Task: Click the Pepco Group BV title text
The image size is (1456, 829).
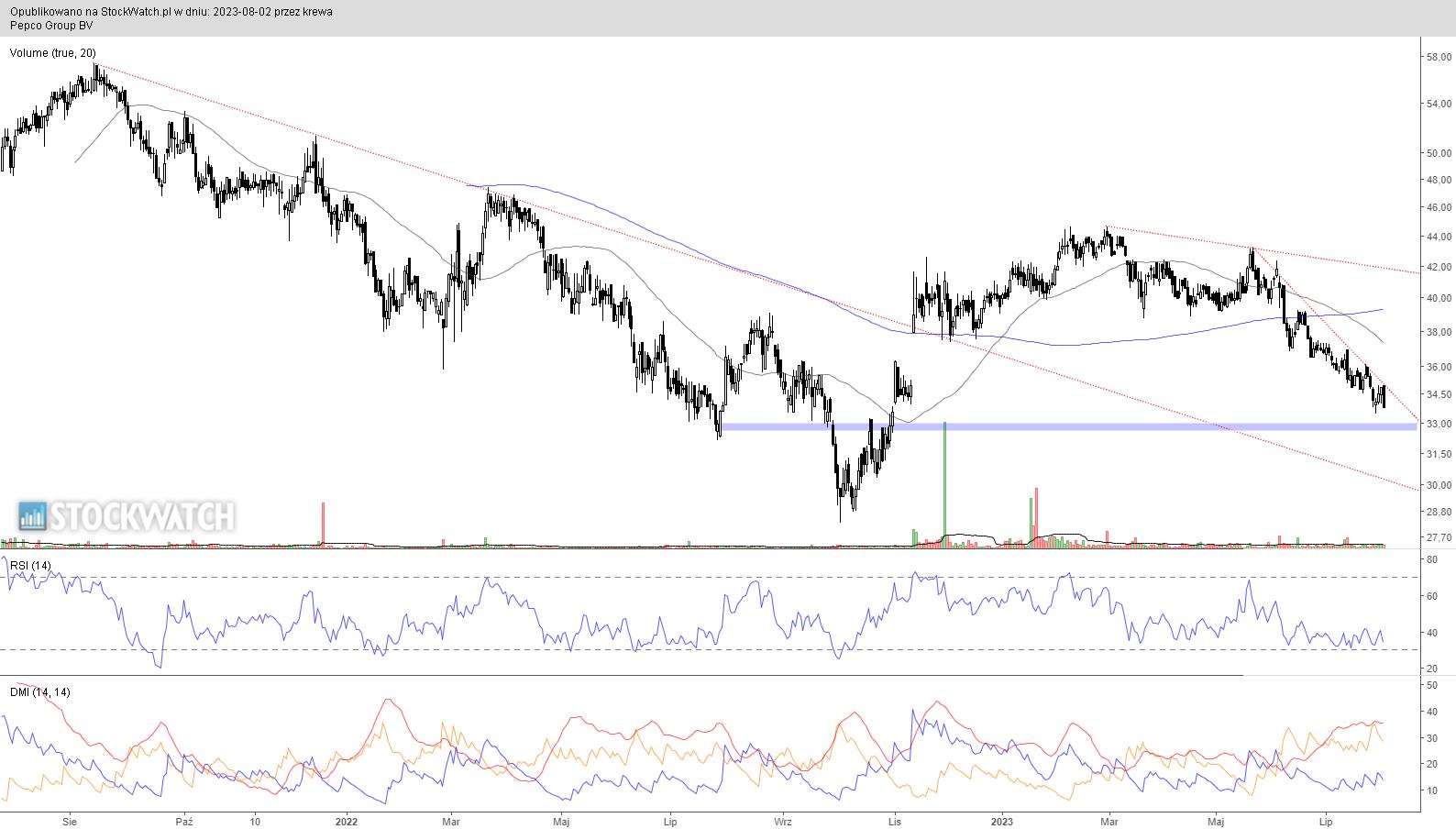Action: [x=51, y=26]
